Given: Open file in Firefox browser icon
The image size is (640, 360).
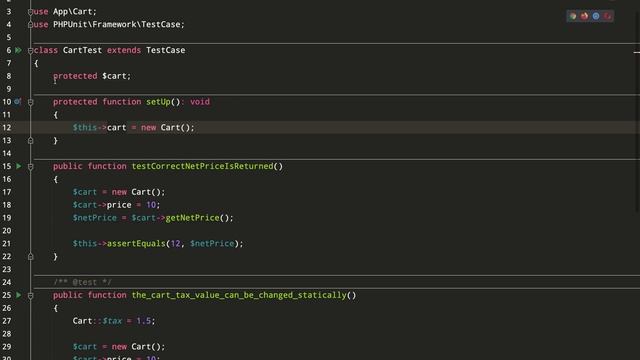Looking at the screenshot, I should point(584,16).
